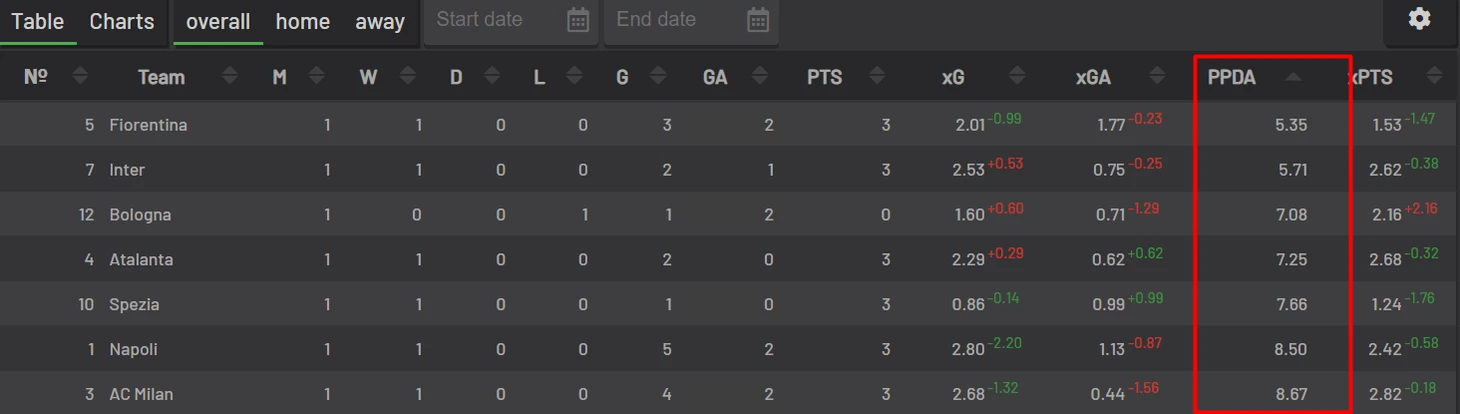Sort by PTS column arrows
The height and width of the screenshot is (414, 1460).
pos(877,76)
